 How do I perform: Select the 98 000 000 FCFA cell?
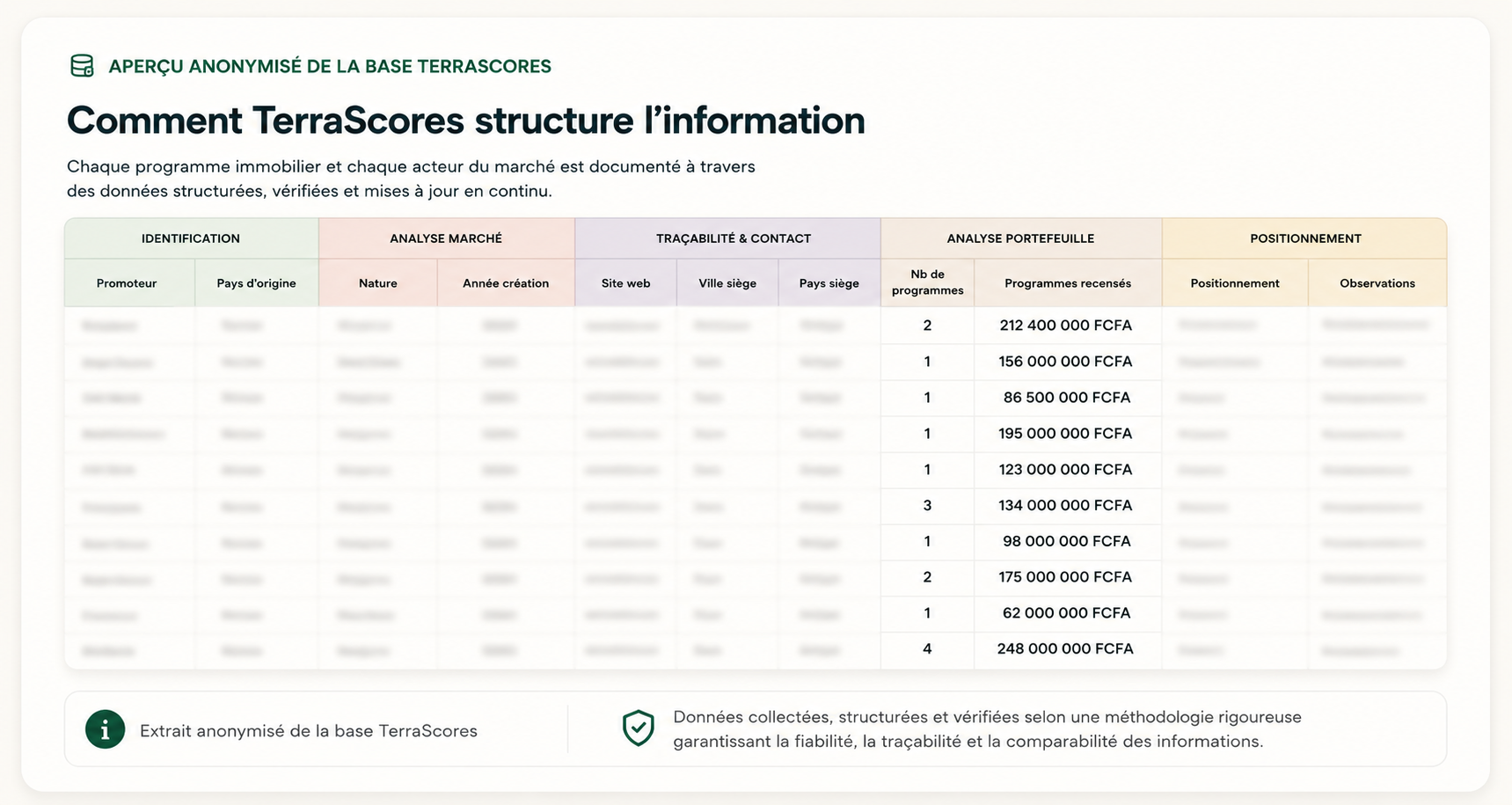(x=1066, y=541)
